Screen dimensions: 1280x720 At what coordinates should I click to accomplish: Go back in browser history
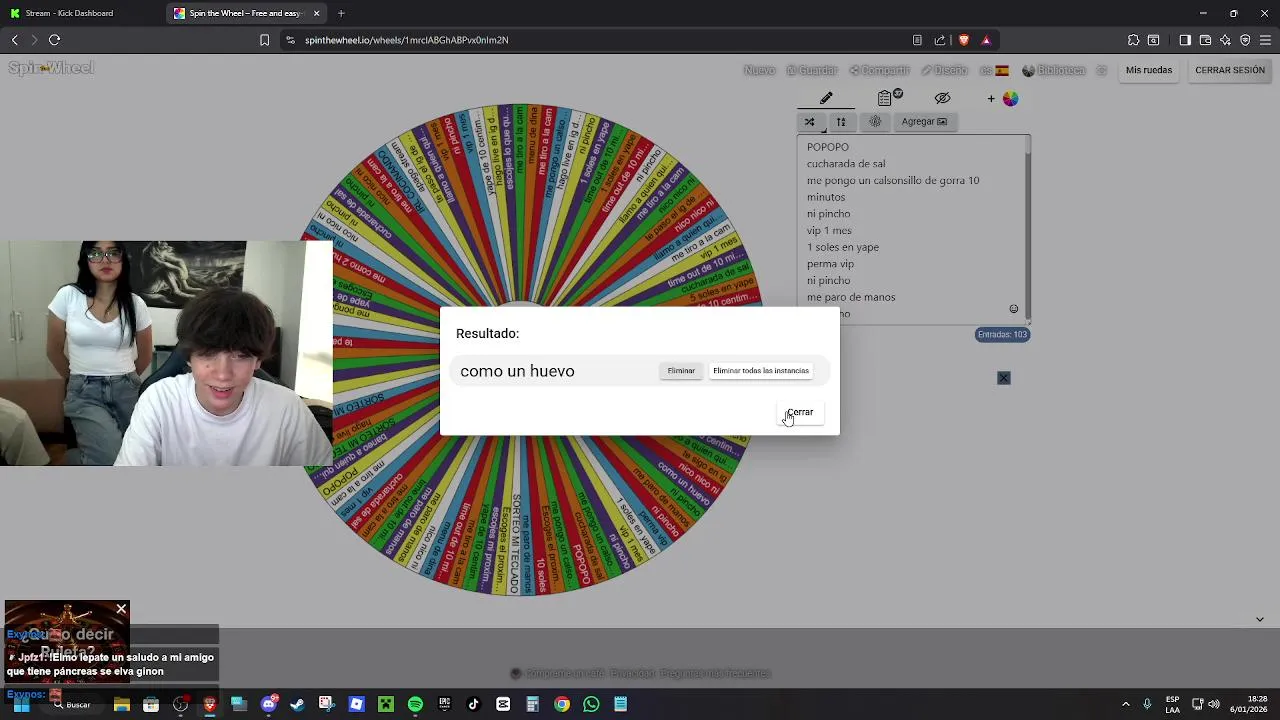14,40
